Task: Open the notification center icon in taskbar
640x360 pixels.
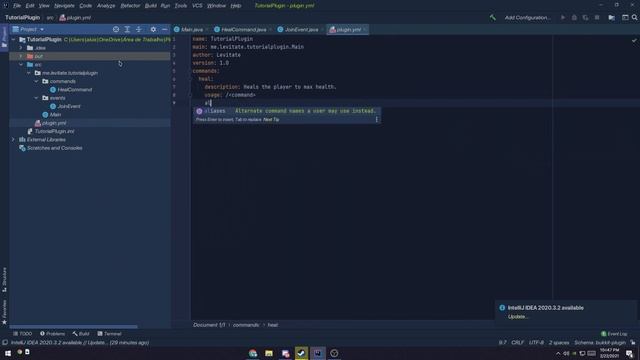Action: [x=629, y=353]
